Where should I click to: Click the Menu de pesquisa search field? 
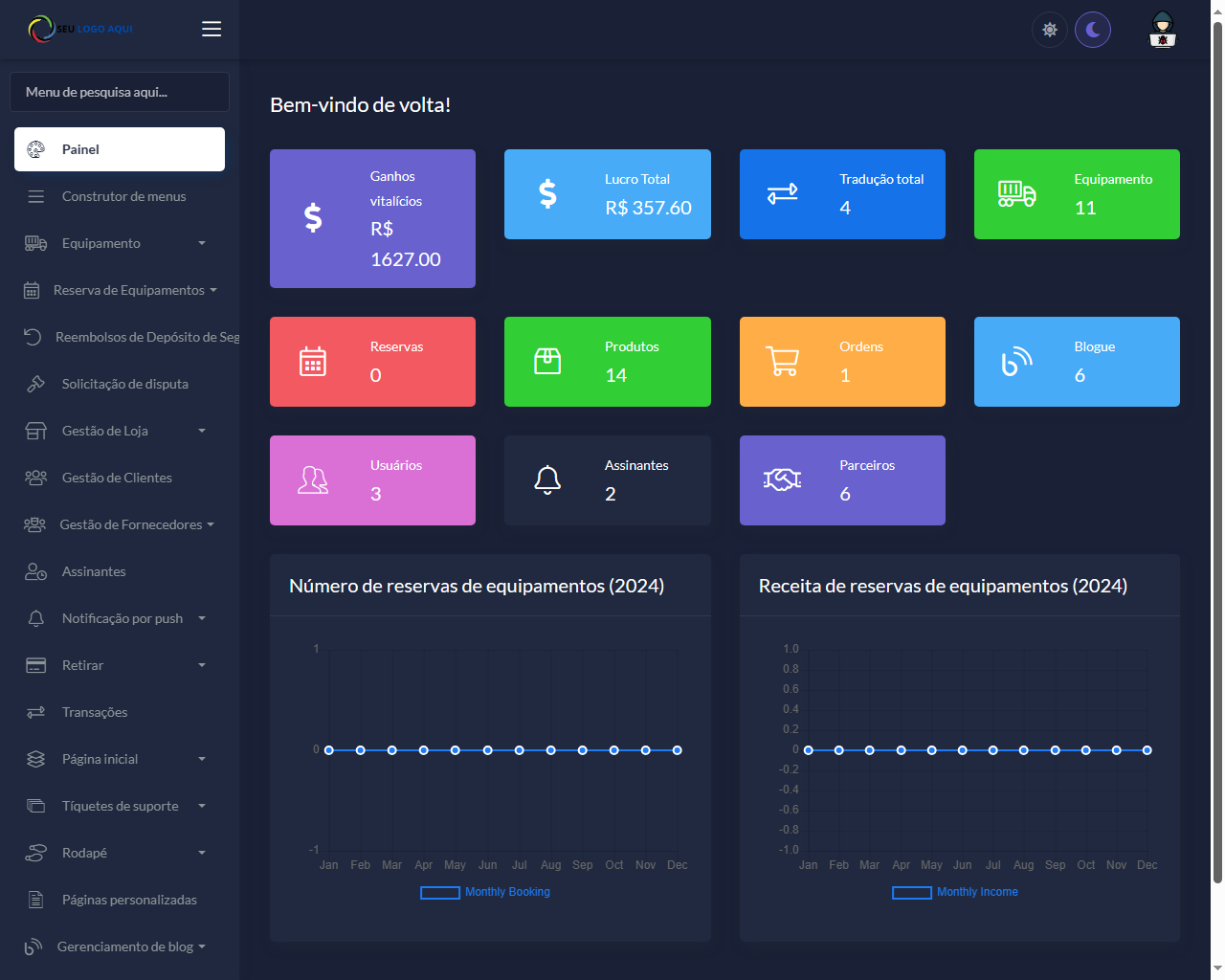point(120,92)
